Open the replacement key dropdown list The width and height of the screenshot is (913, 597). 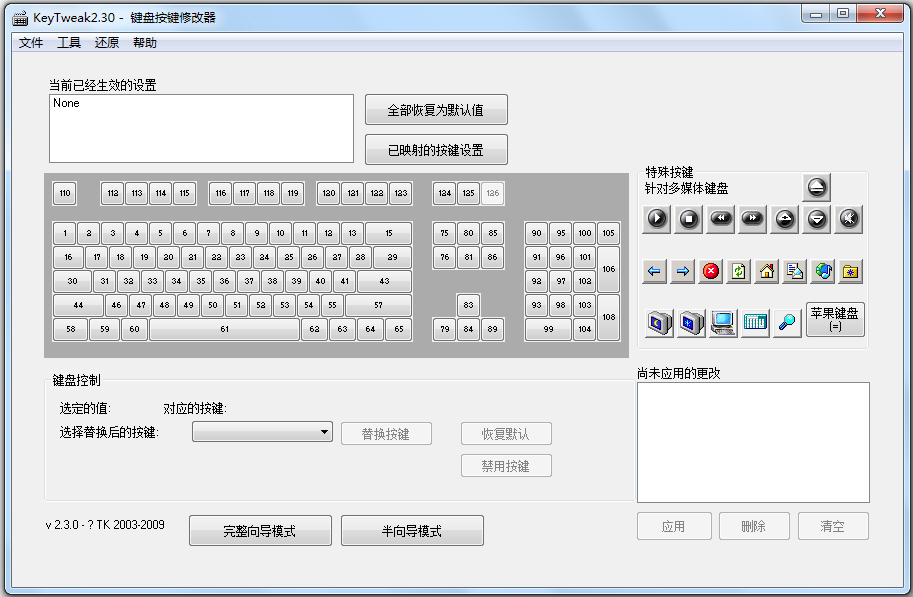click(x=327, y=431)
